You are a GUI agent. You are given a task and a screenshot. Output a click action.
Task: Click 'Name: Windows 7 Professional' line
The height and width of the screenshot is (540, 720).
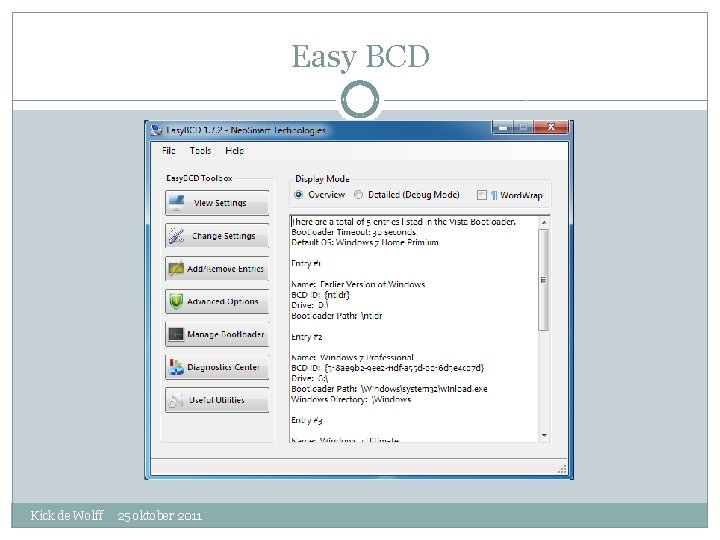coord(352,357)
